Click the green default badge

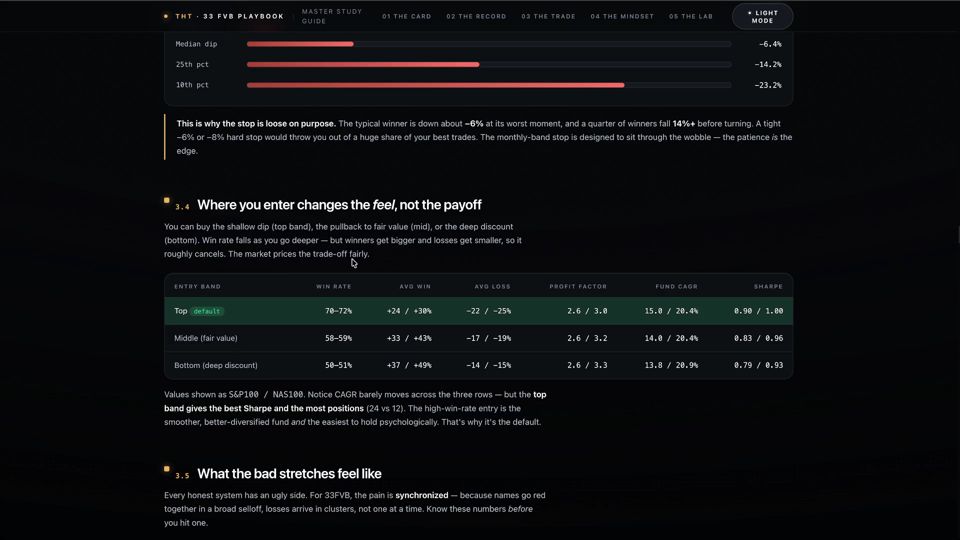tap(206, 312)
